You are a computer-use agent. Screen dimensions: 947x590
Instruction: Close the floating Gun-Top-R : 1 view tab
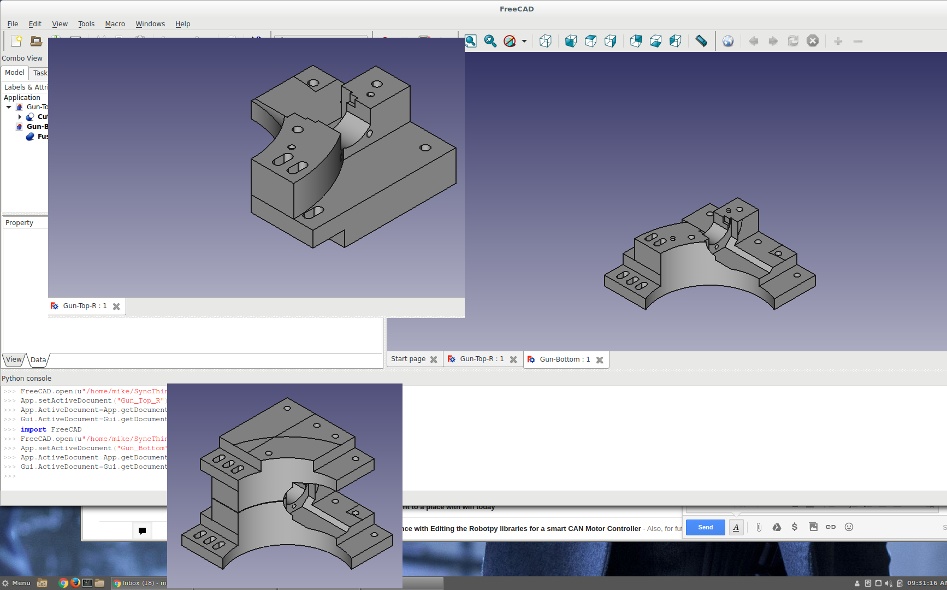pos(117,306)
